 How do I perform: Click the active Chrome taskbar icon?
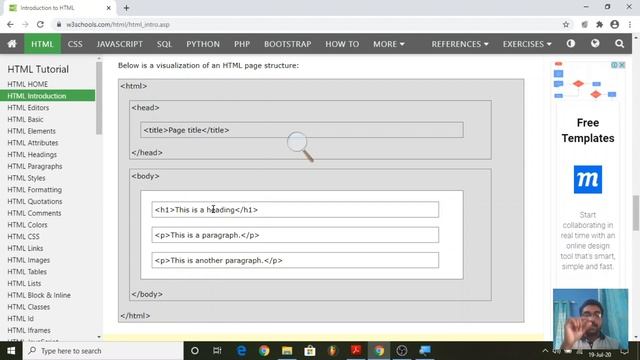tap(379, 351)
